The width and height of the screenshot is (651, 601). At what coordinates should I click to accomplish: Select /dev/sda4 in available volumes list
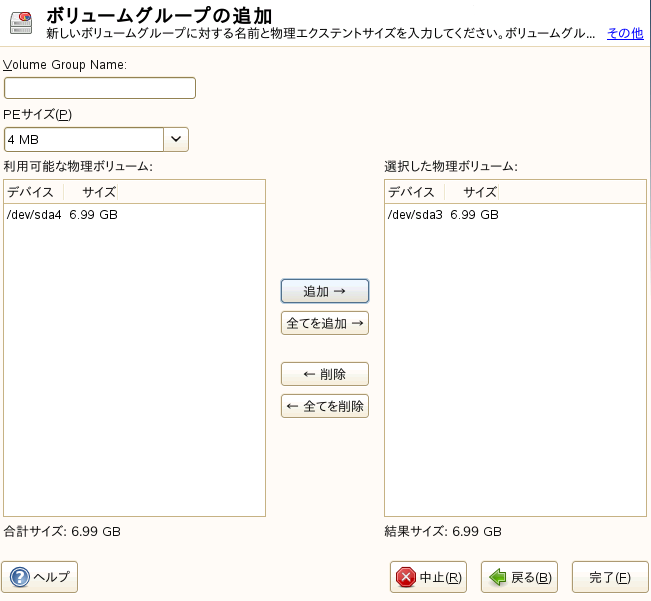pos(62,215)
